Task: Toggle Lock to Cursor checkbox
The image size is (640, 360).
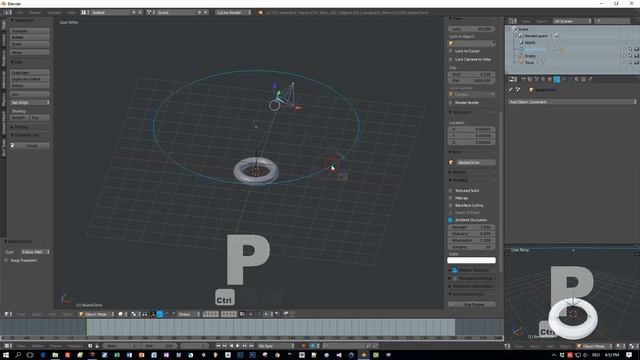Action: (451, 51)
